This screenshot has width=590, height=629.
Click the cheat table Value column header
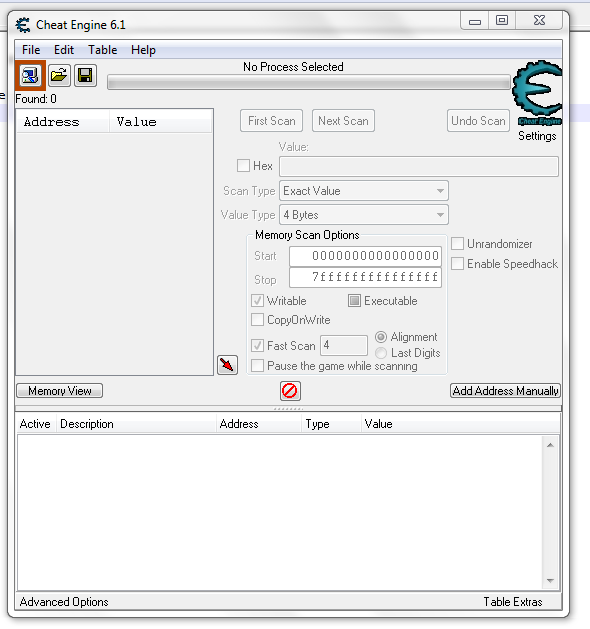click(x=460, y=424)
